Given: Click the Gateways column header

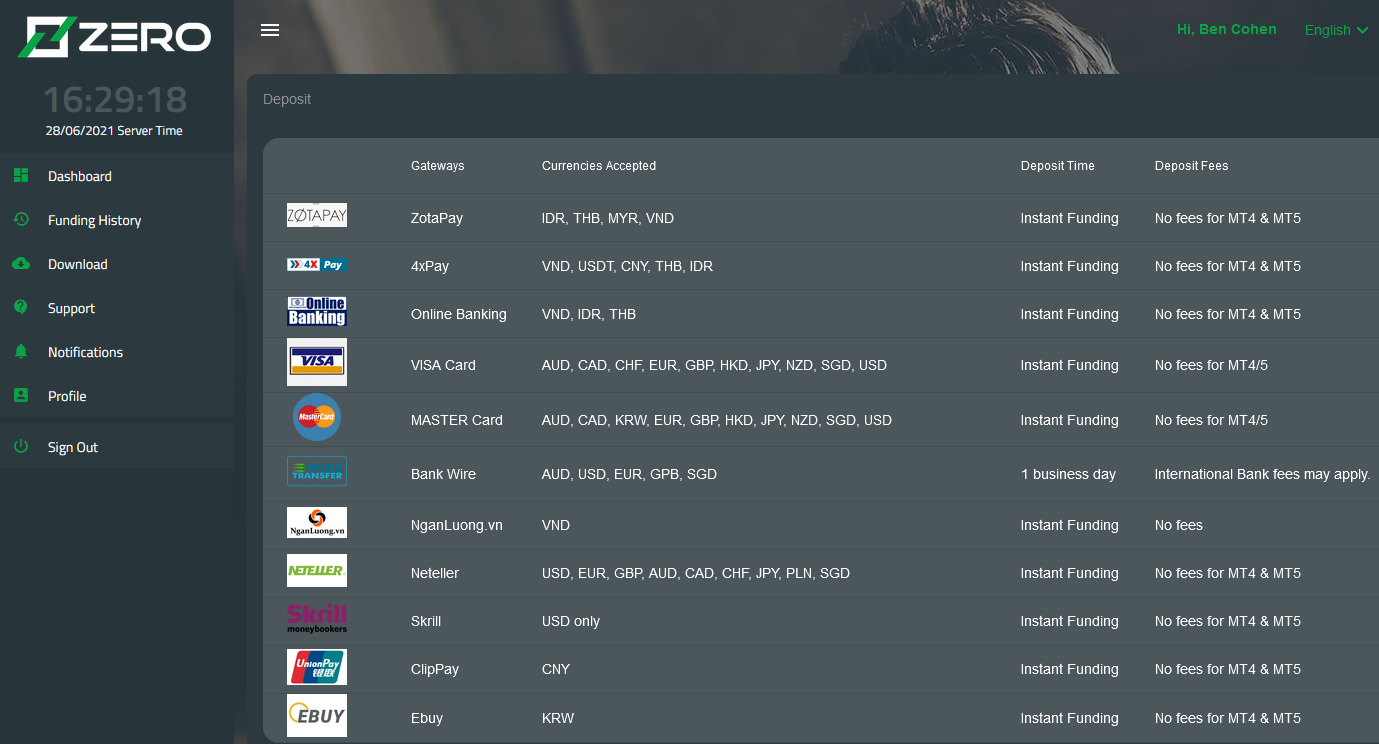Looking at the screenshot, I should point(437,166).
